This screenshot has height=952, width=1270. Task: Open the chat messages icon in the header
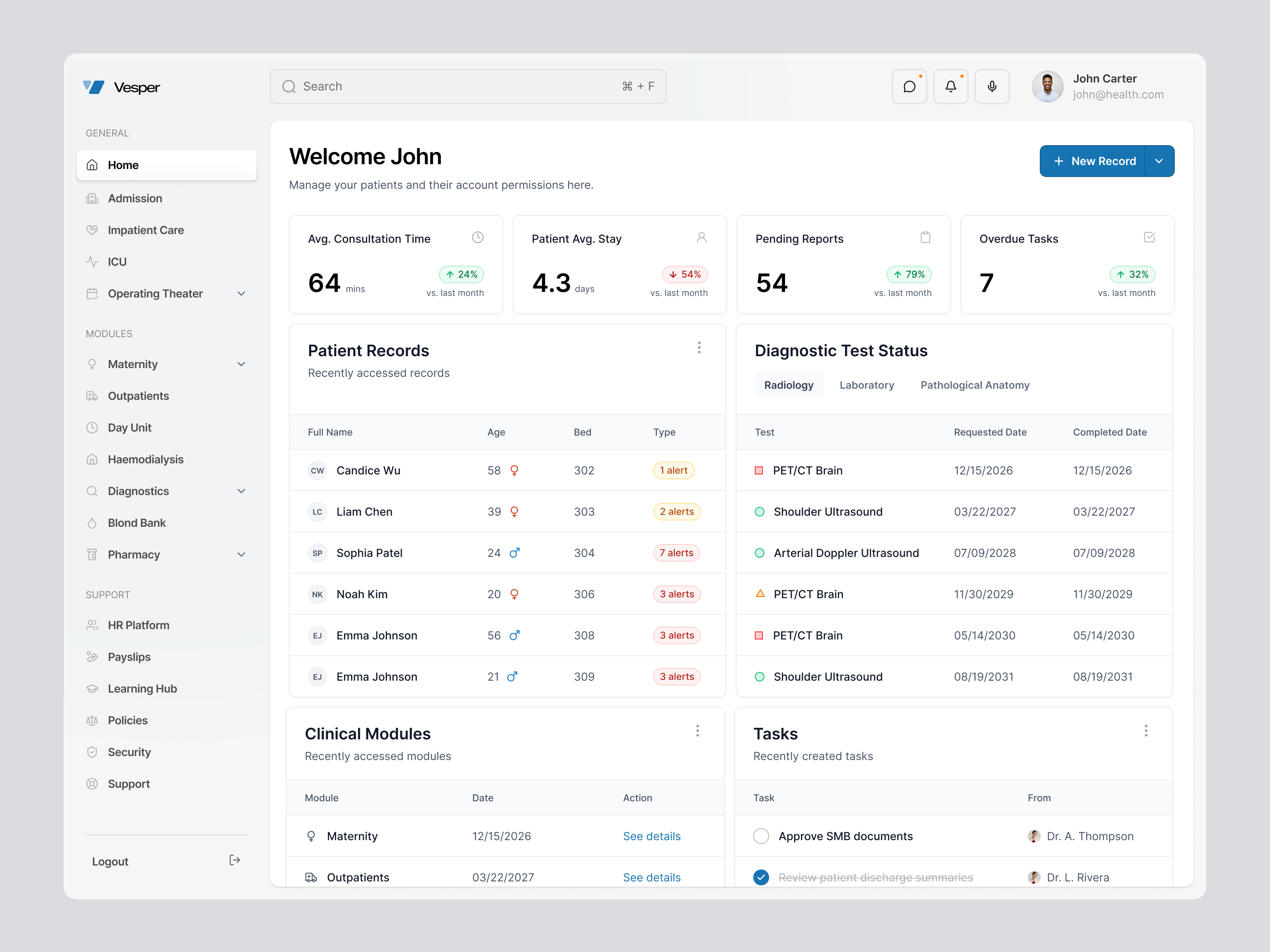click(x=910, y=86)
